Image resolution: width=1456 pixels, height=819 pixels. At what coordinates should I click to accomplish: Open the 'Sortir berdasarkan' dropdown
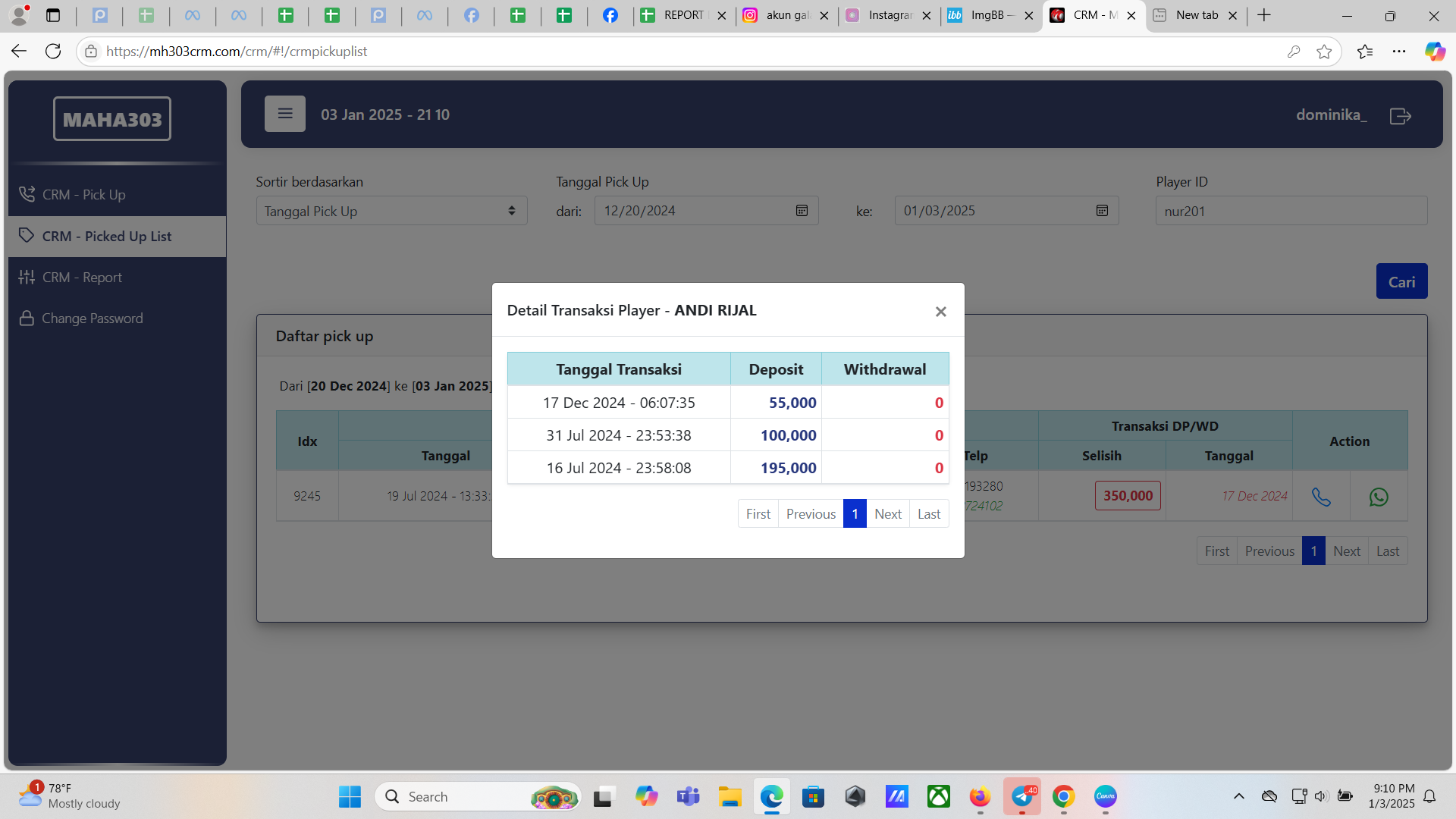(391, 210)
